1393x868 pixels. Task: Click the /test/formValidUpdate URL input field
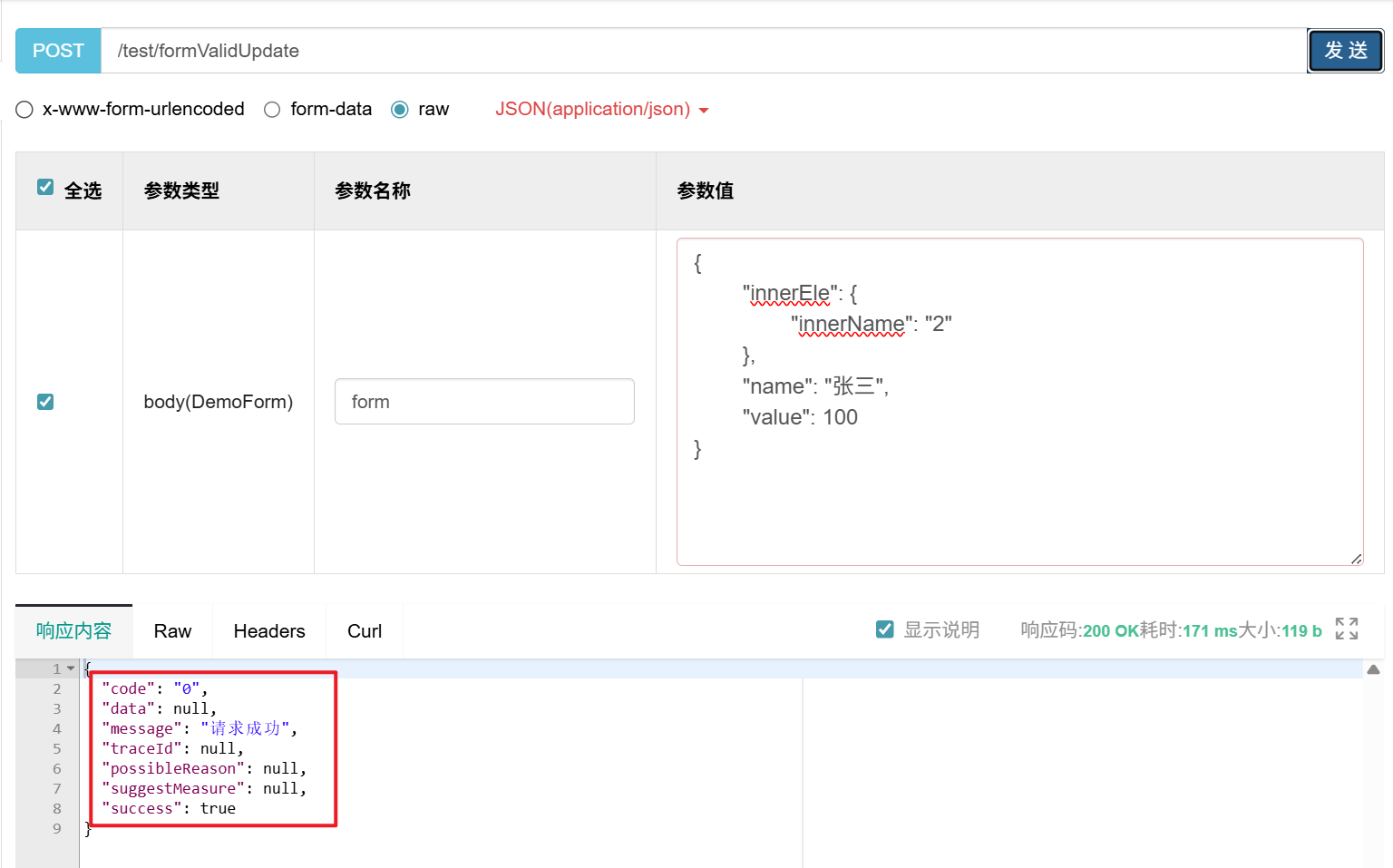[635, 51]
